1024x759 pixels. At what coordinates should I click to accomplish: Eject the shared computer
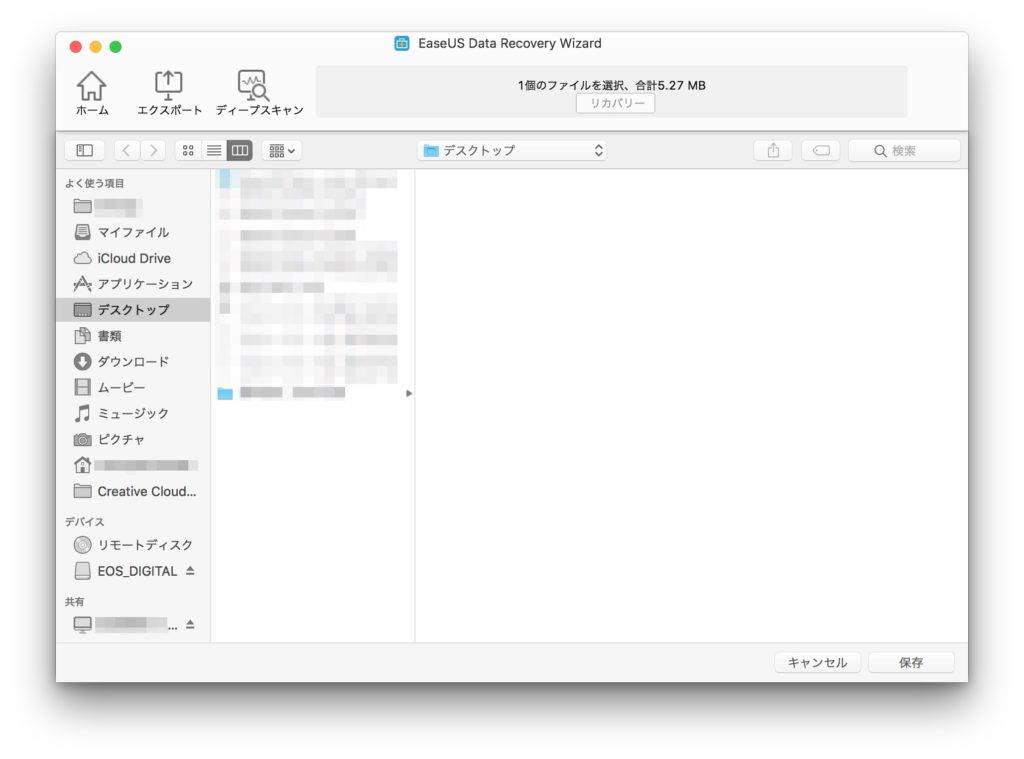tap(190, 624)
